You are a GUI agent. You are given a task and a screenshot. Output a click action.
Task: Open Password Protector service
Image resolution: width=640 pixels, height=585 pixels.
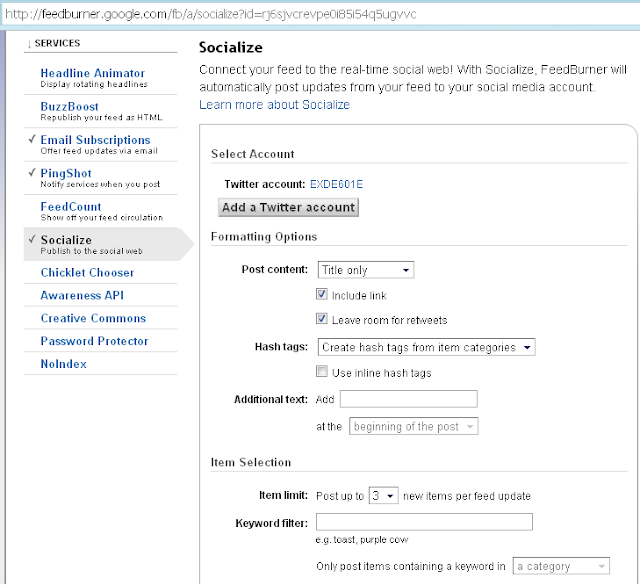pyautogui.click(x=94, y=341)
